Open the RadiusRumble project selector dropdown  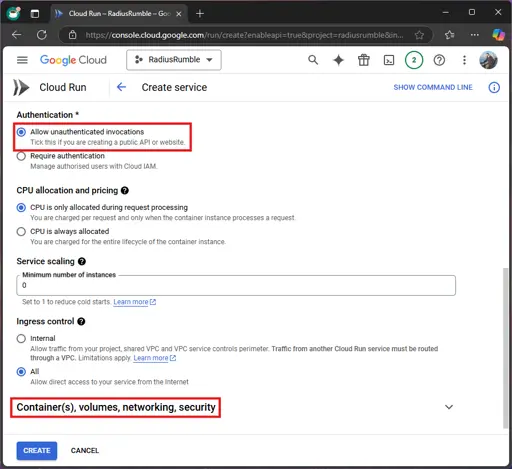click(174, 60)
